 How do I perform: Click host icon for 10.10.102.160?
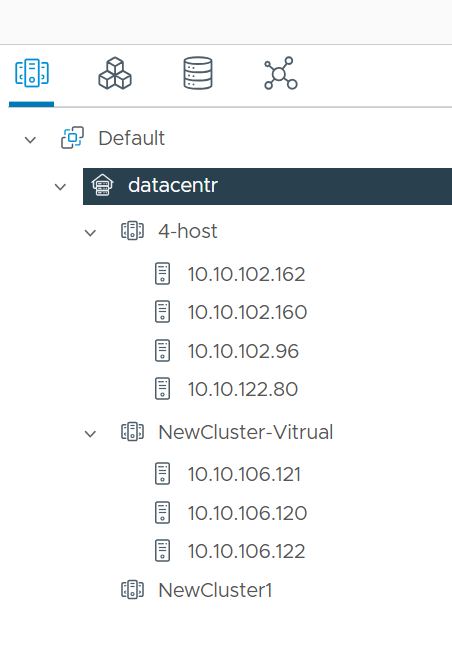click(162, 312)
